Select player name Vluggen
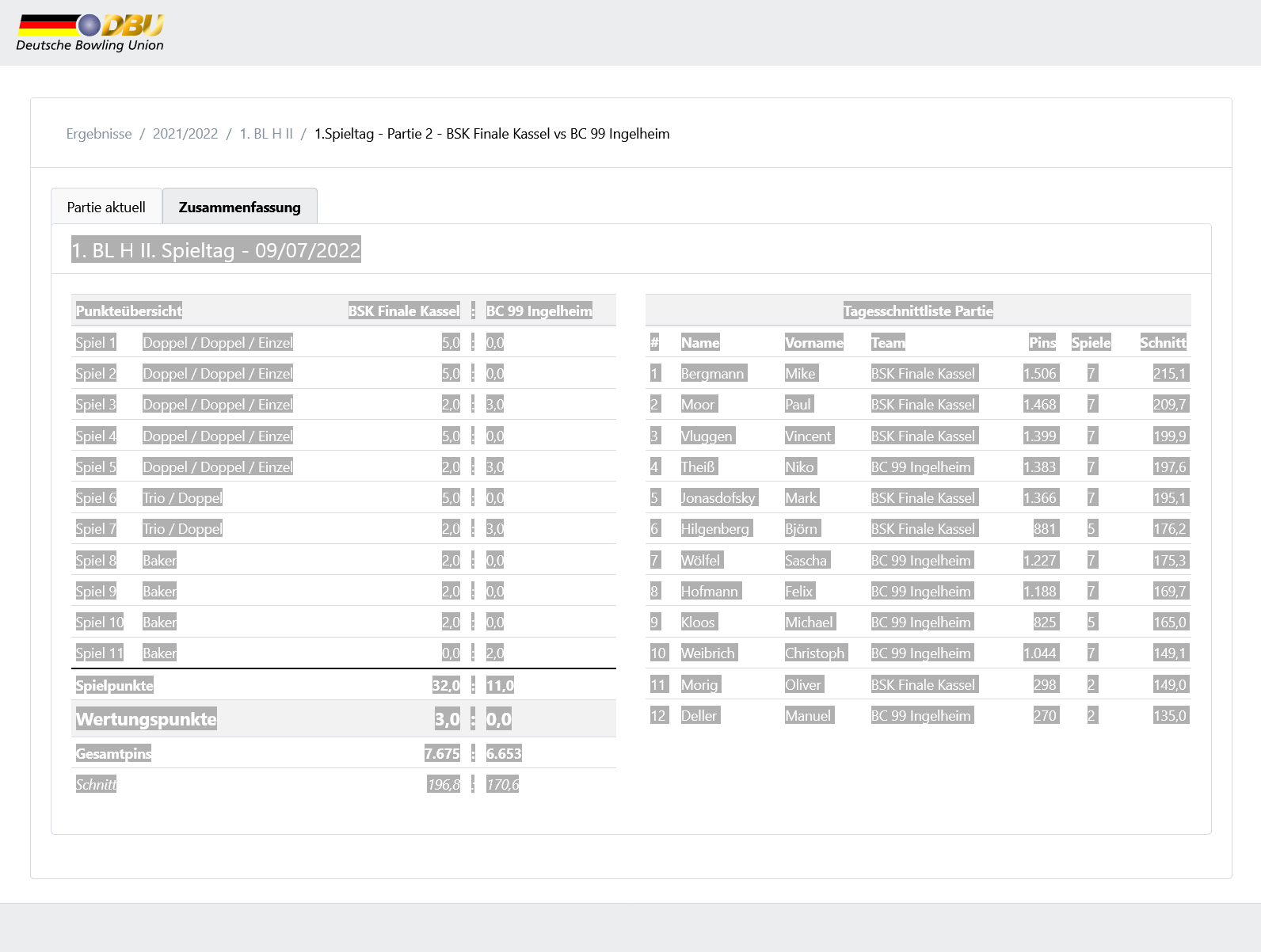 (708, 436)
